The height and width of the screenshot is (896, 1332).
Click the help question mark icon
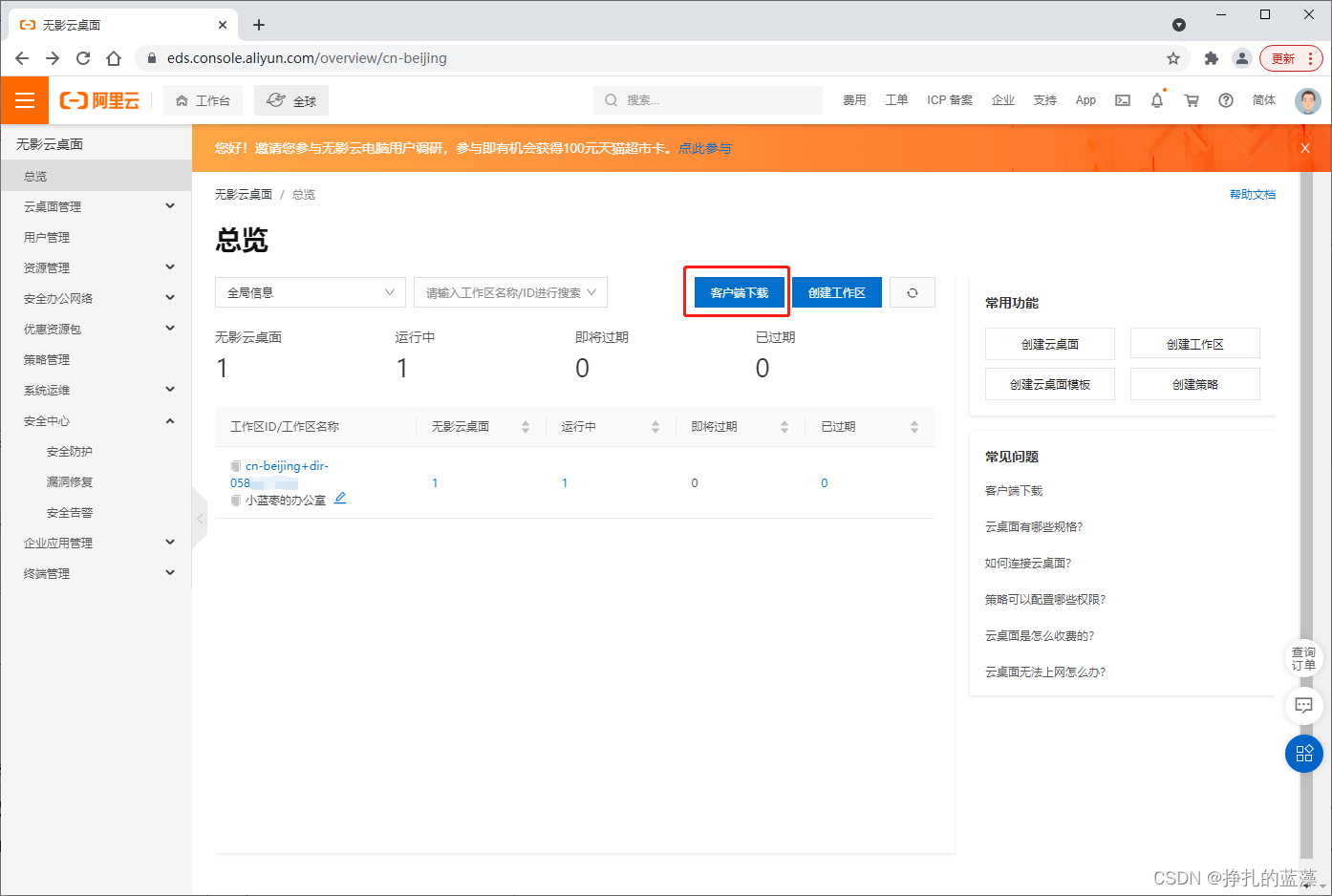point(1226,100)
